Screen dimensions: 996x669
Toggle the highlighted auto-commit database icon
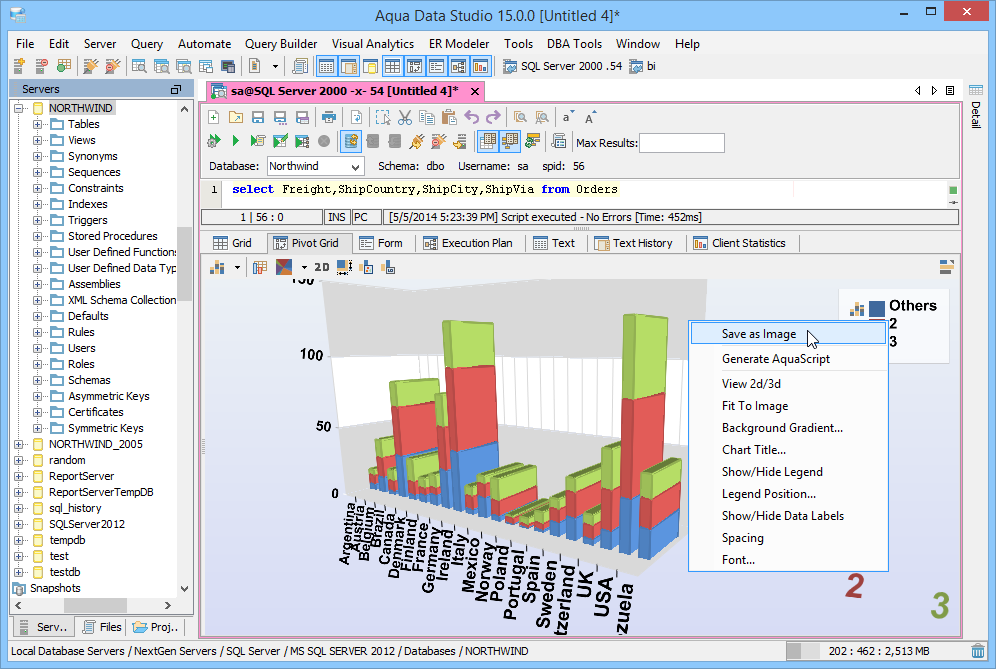pos(351,141)
